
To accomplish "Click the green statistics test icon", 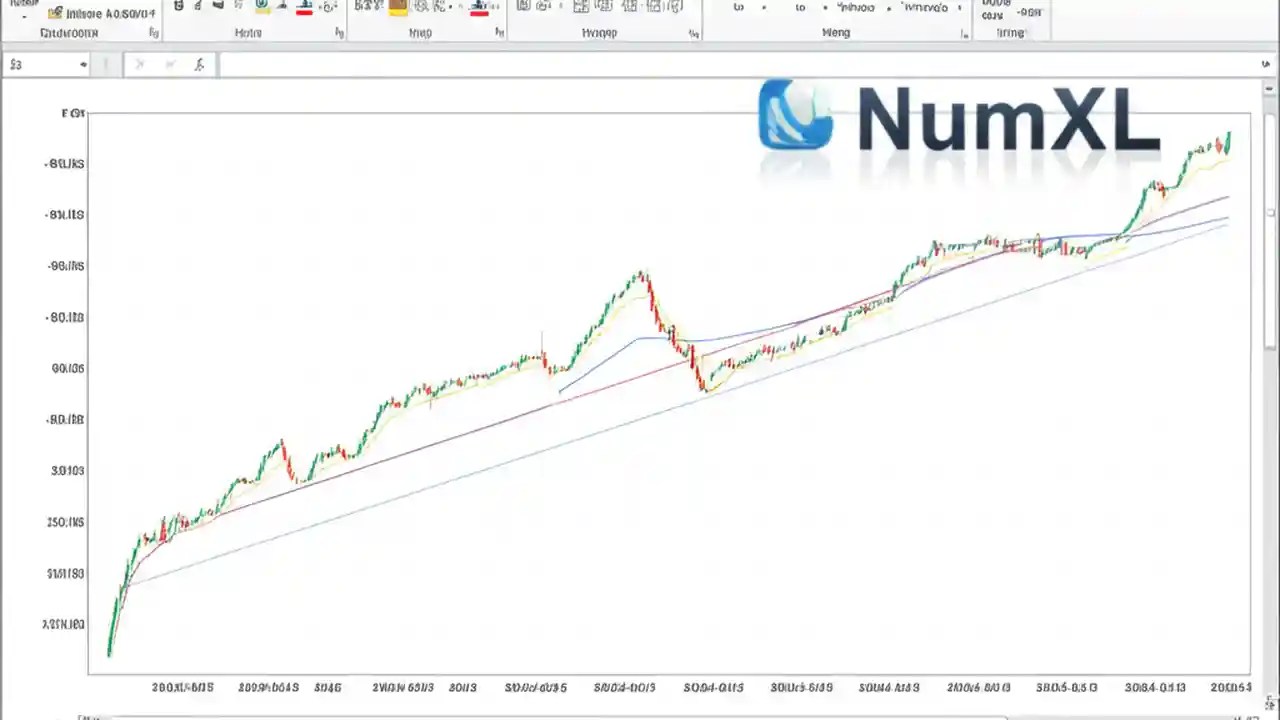I will click(x=260, y=8).
